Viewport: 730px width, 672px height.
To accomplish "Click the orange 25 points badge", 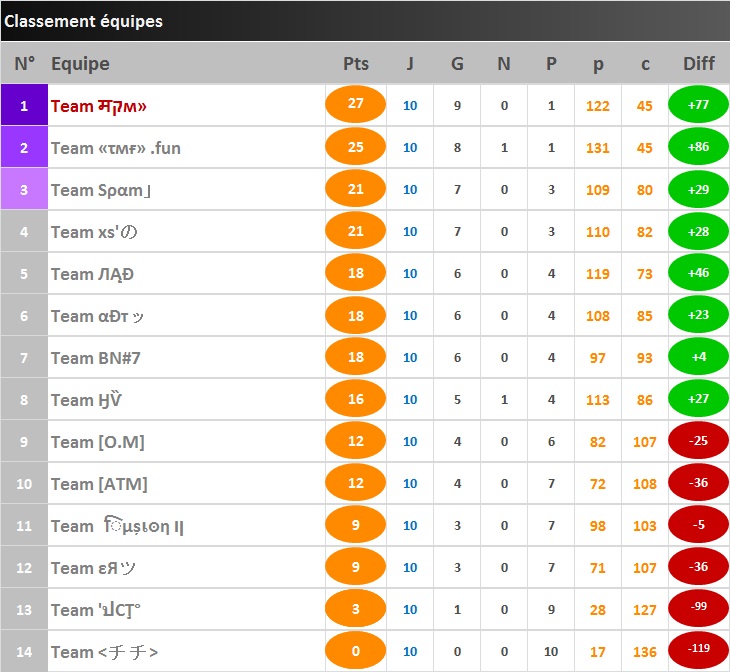I will click(x=356, y=147).
